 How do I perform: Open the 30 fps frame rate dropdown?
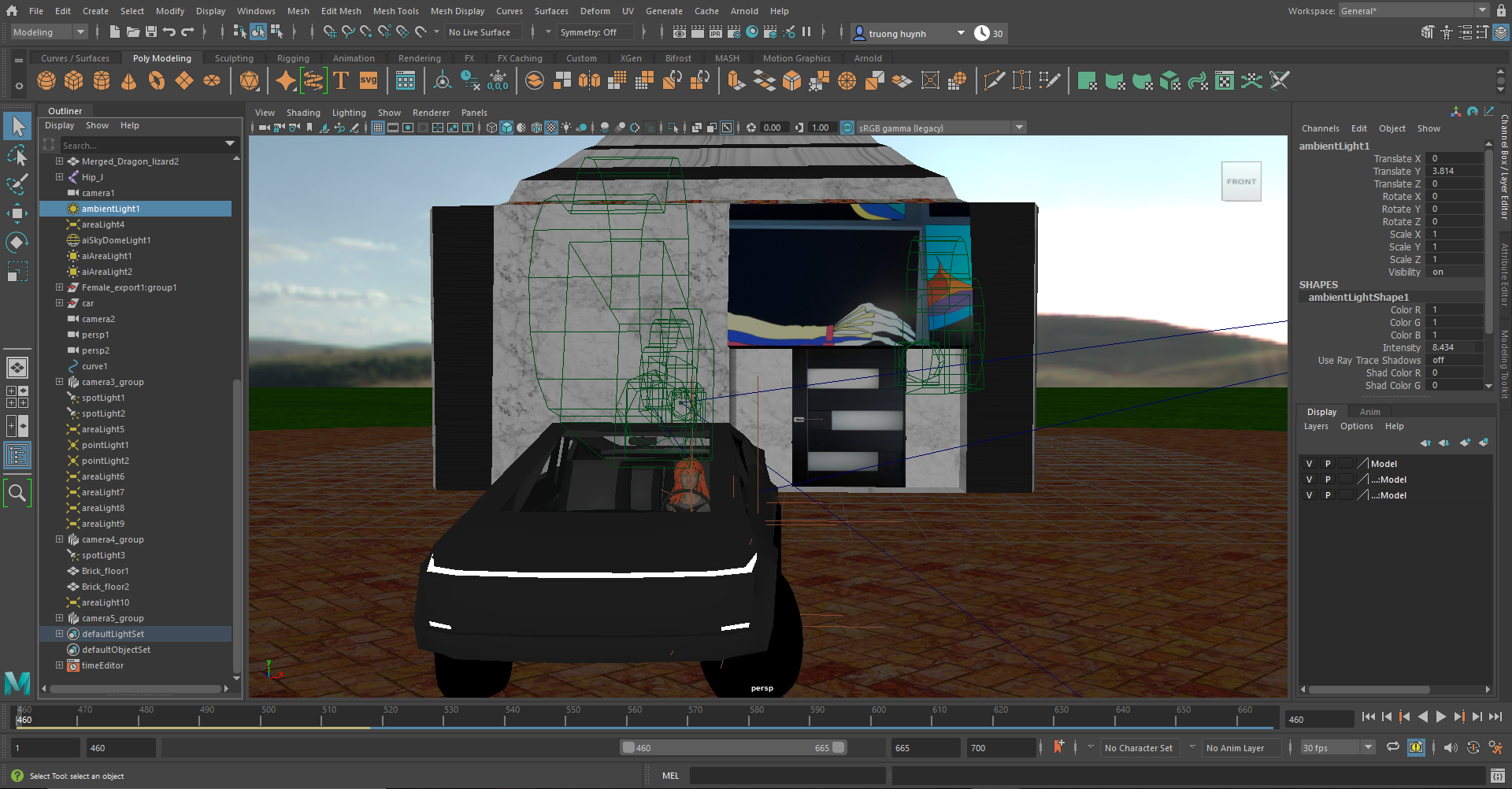click(1336, 747)
